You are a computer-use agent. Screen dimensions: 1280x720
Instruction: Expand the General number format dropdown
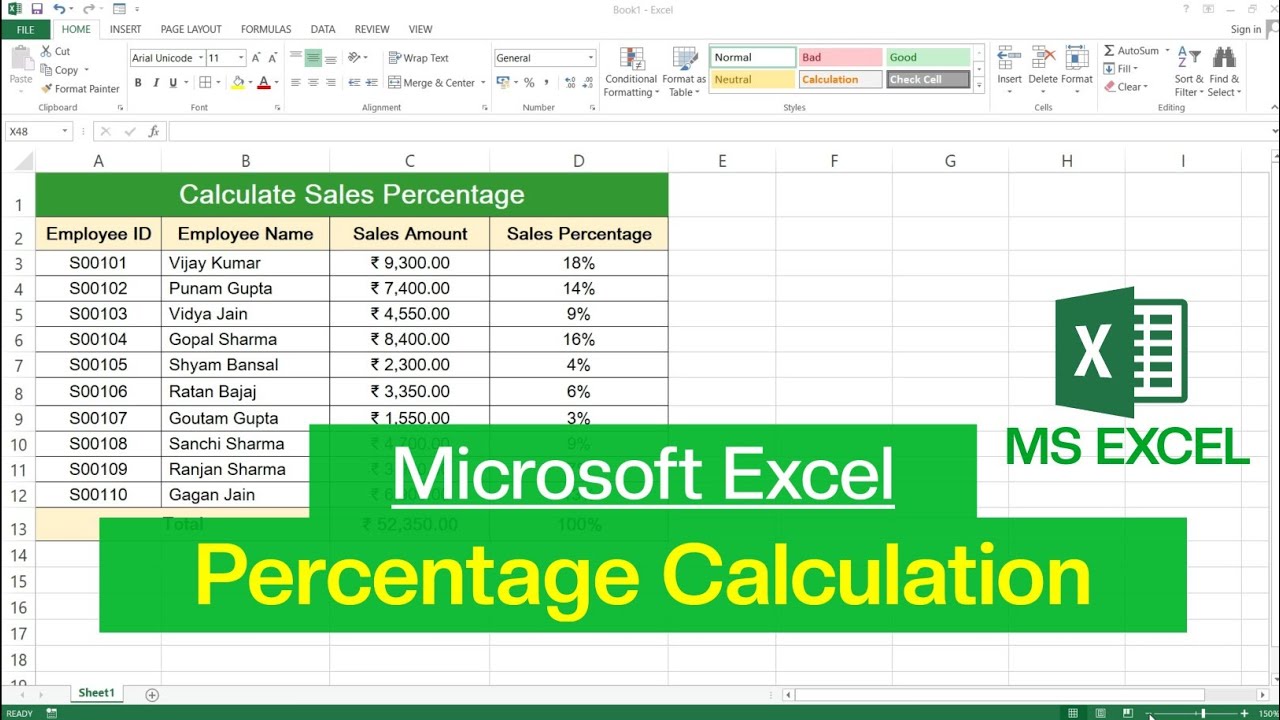591,58
